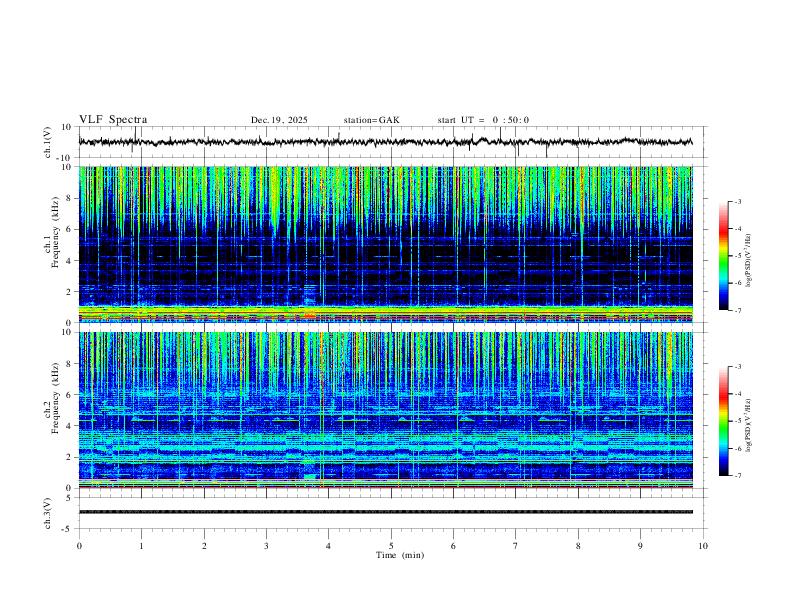Click the date 'Dec. 19, 2025'
Viewport: 792px width, 612px height.
279,120
